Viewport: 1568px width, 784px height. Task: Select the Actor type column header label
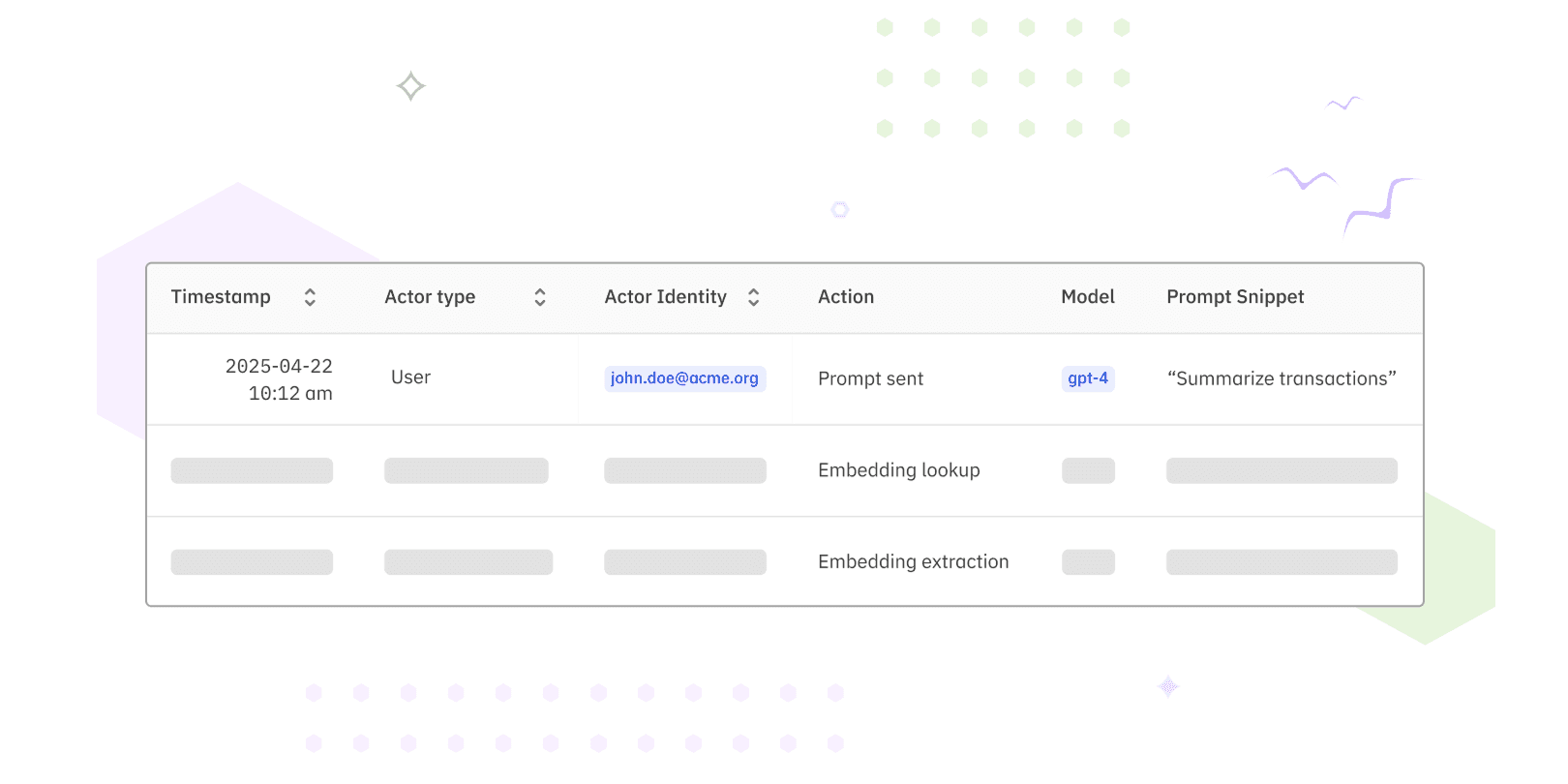tap(430, 297)
